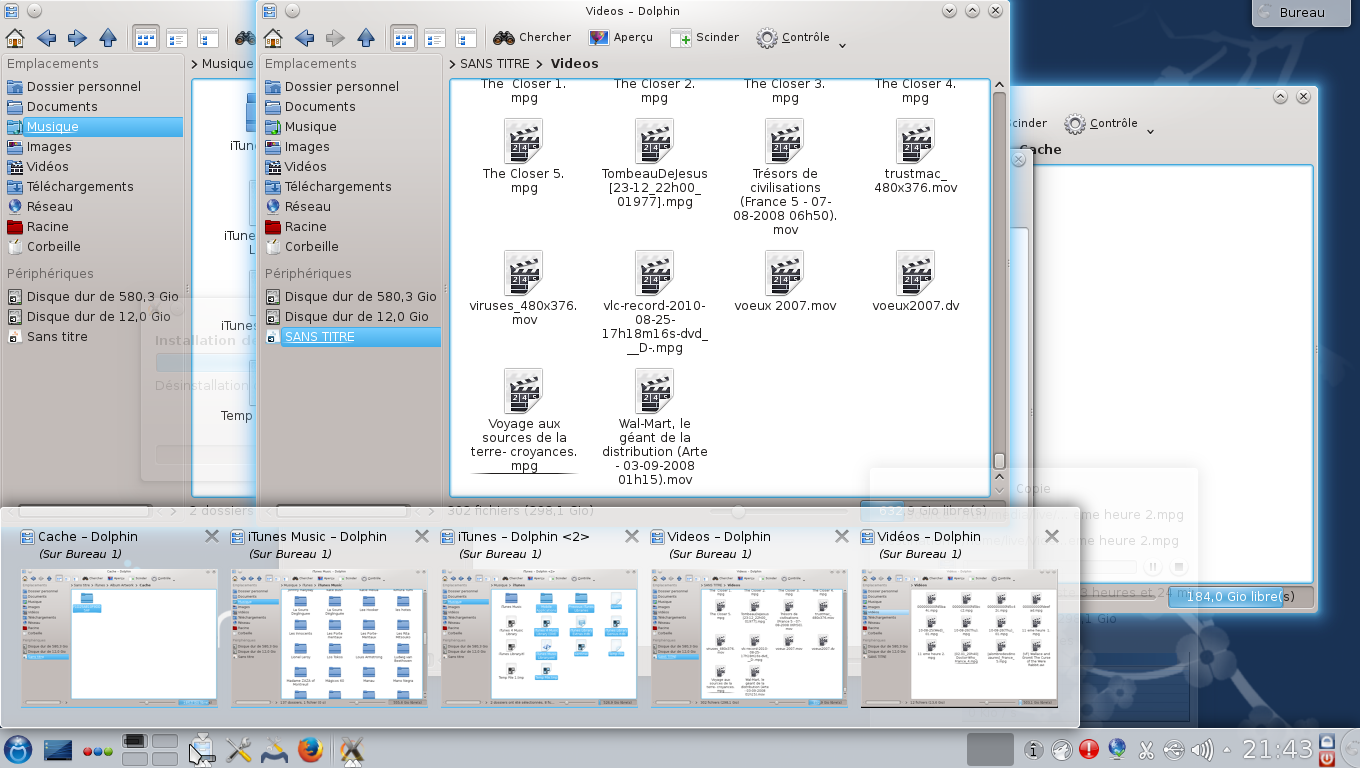
Task: Go up a level in left Musique window
Action: point(108,38)
